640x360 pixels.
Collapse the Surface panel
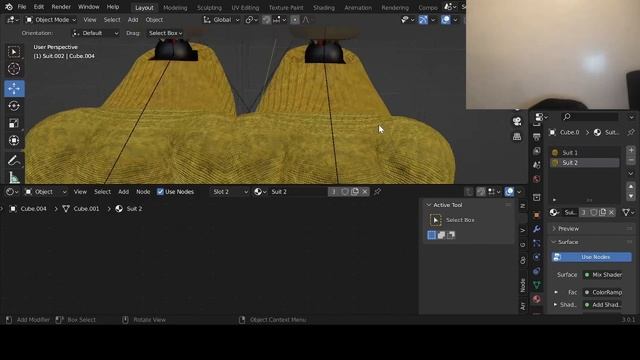(x=554, y=242)
